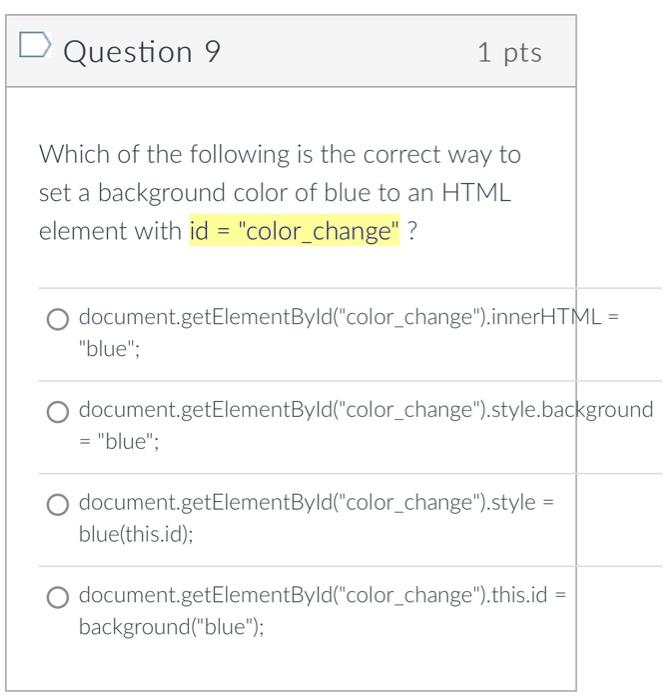Click the Question 9 heading
This screenshot has height=700, width=663.
pos(142,52)
